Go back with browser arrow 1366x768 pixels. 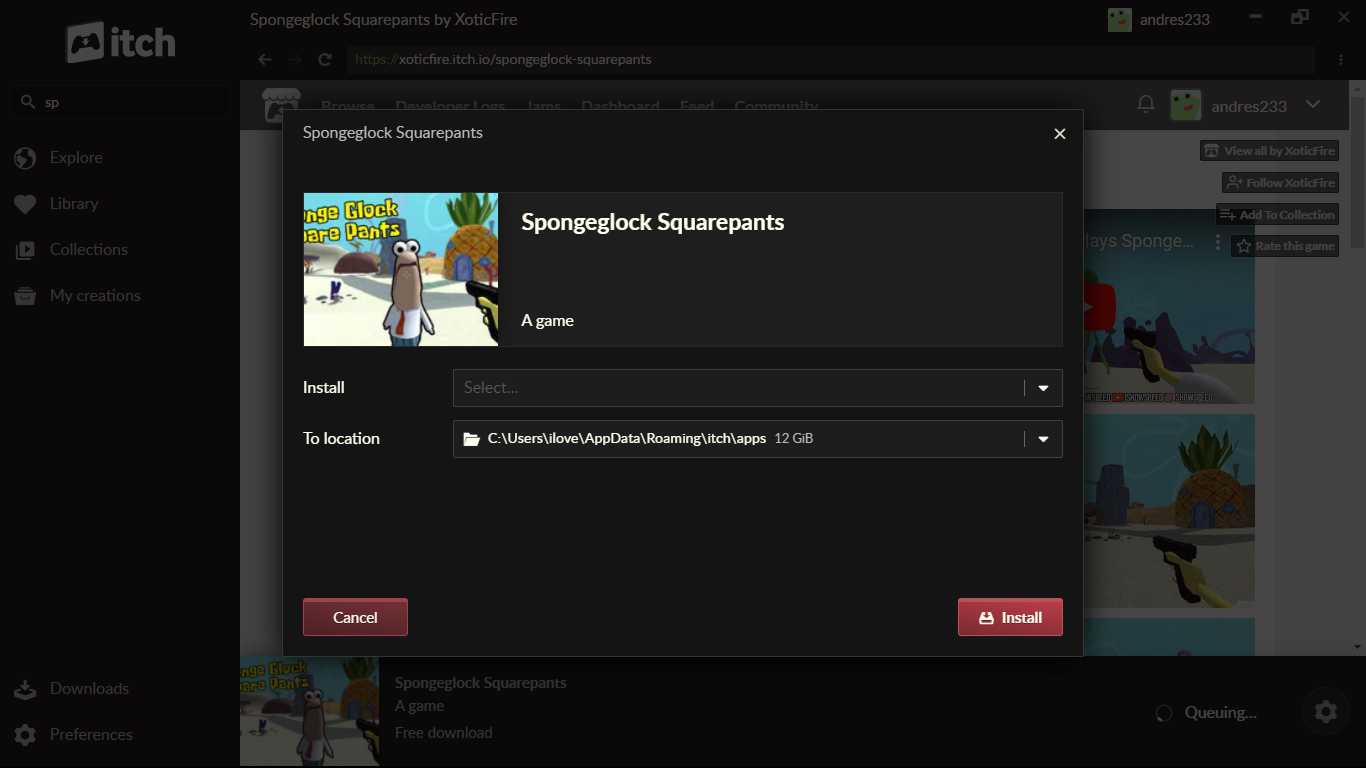pyautogui.click(x=265, y=59)
